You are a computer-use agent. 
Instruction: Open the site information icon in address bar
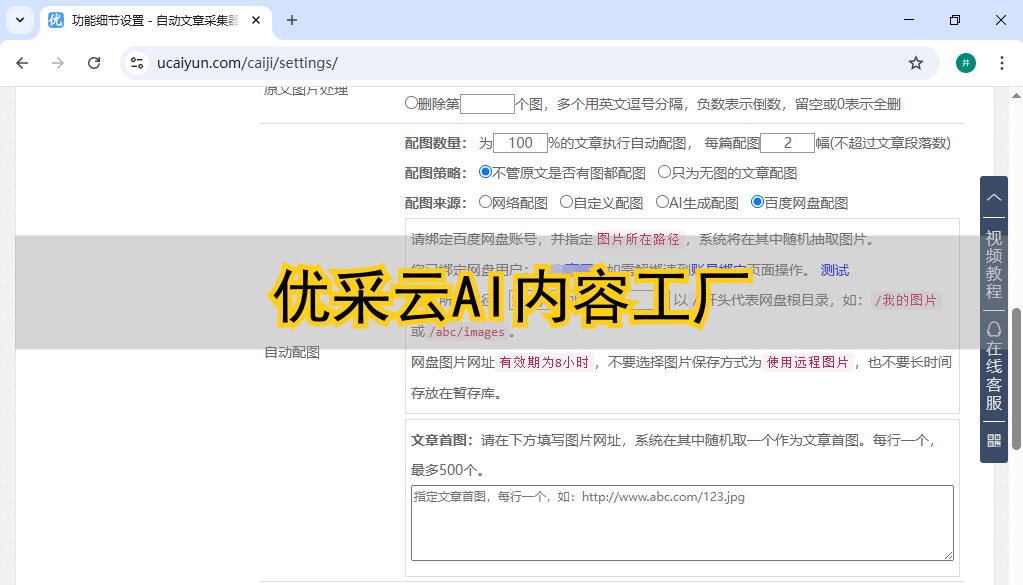click(138, 63)
